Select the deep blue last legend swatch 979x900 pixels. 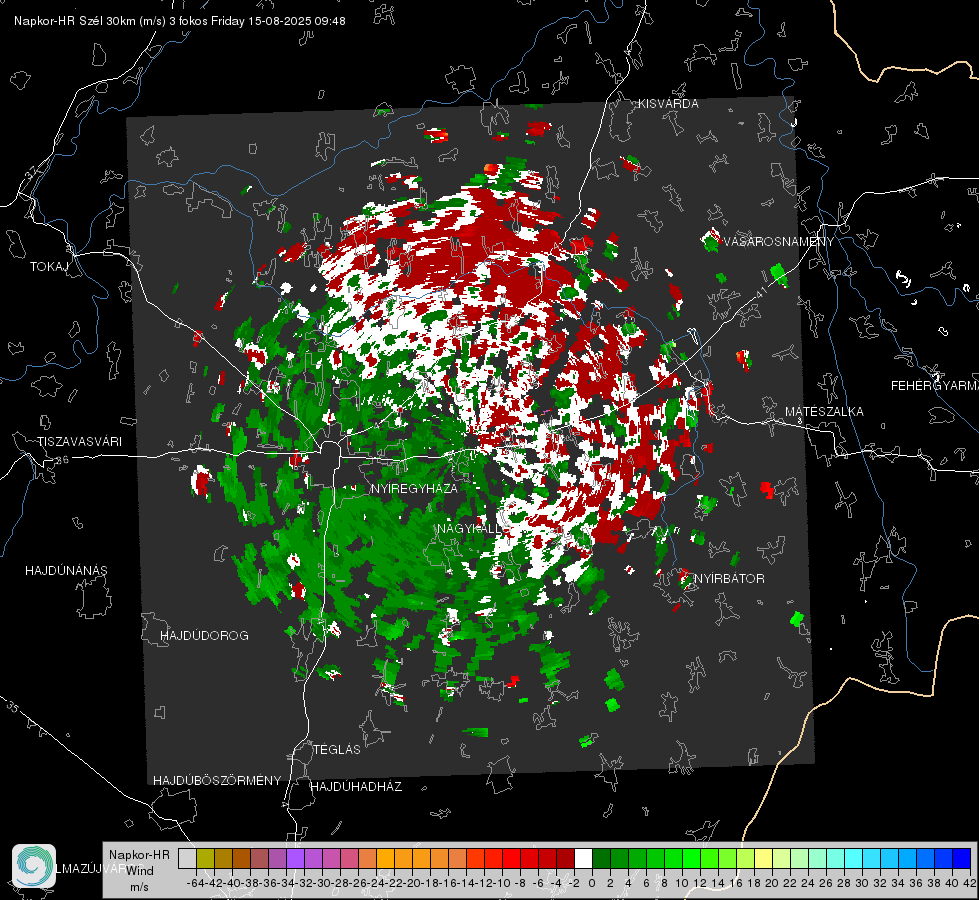pos(962,858)
